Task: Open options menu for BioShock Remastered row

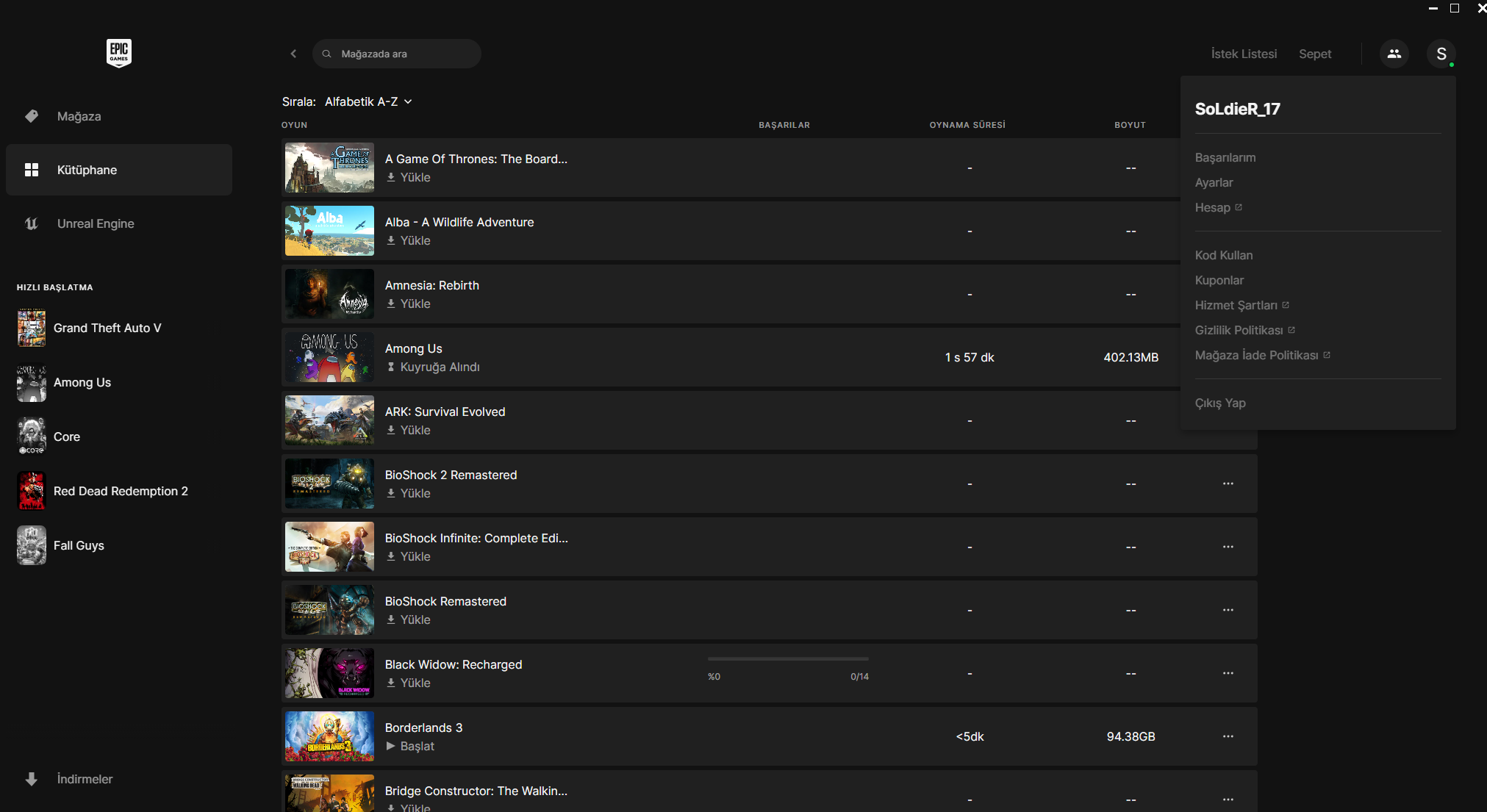Action: (x=1228, y=610)
